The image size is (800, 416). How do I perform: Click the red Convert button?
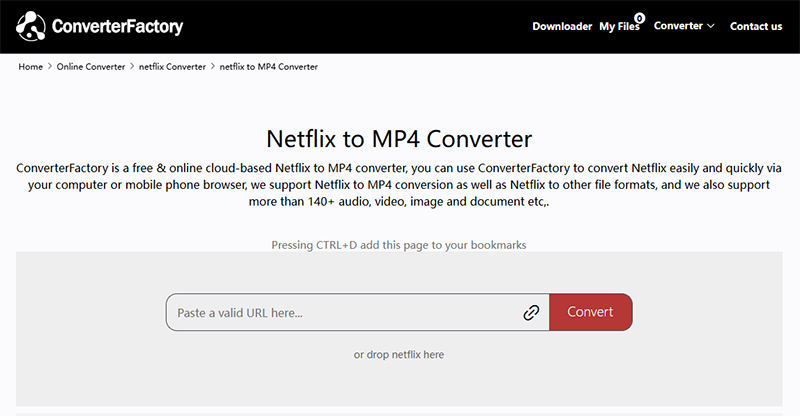point(591,312)
